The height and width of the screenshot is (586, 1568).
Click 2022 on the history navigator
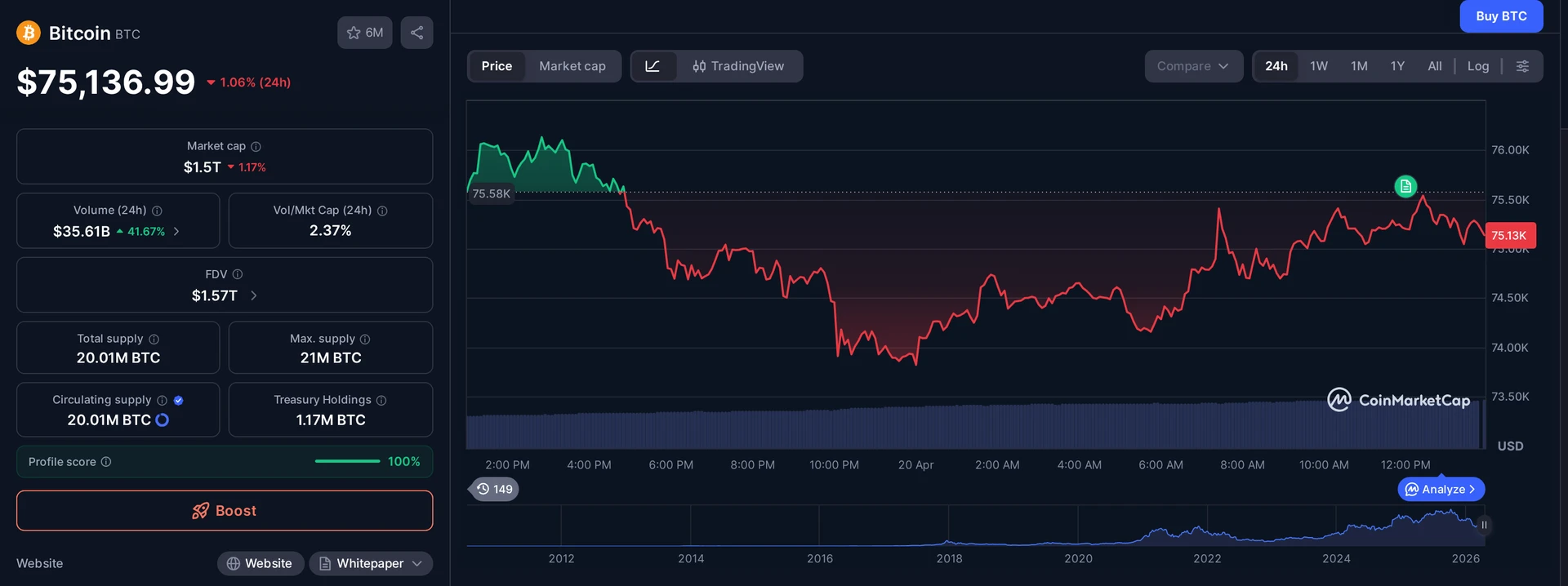[x=1207, y=558]
